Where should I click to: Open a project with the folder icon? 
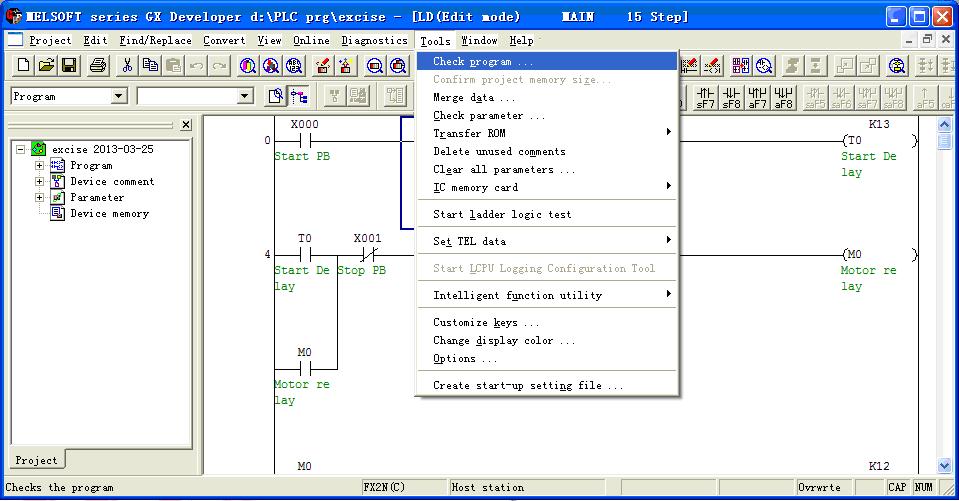point(46,66)
